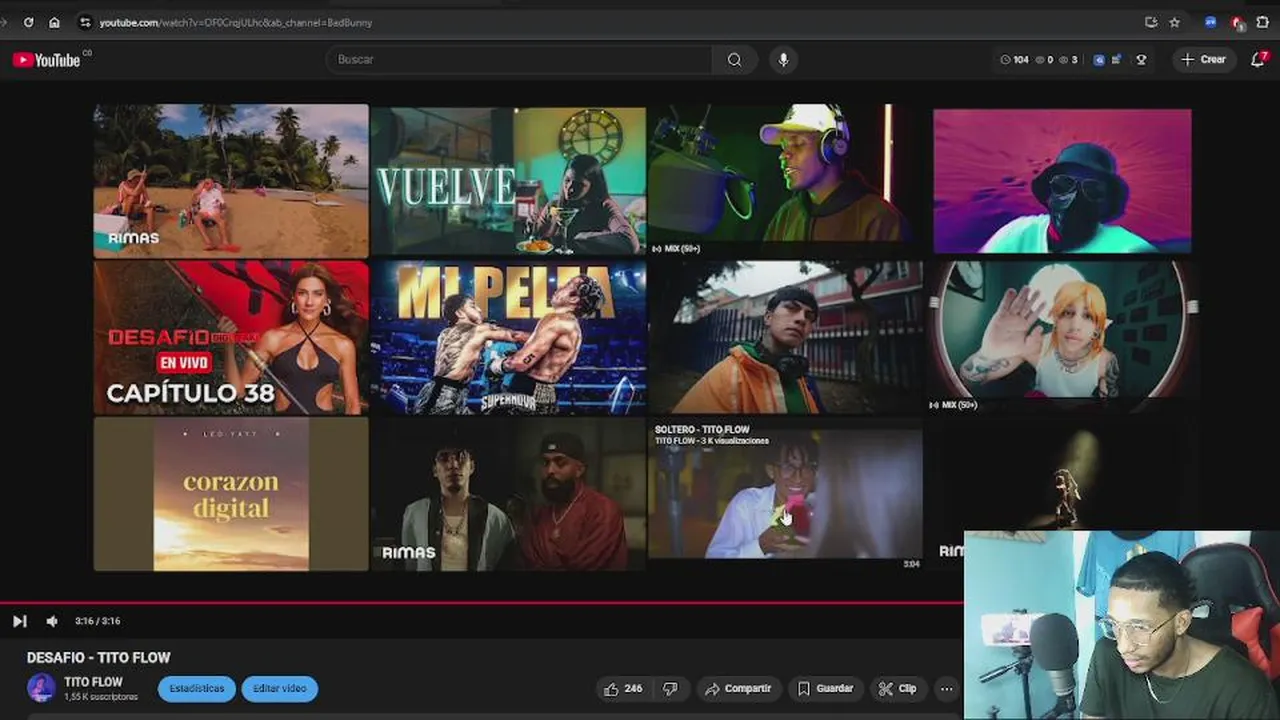Open the TITO FLOW channel avatar
This screenshot has height=720, width=1280.
pos(41,688)
